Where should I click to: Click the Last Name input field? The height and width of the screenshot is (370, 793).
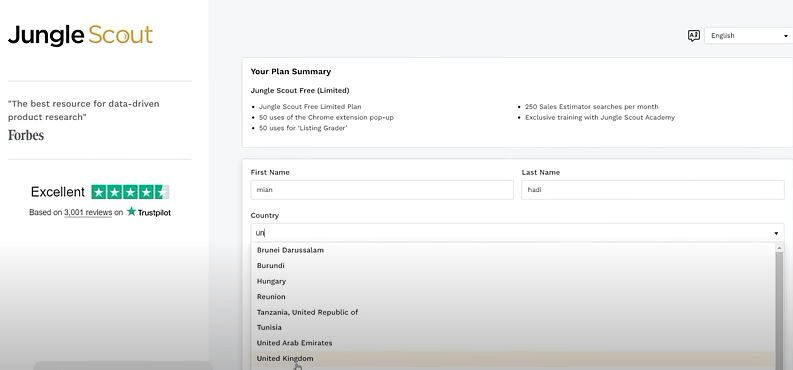pos(653,190)
